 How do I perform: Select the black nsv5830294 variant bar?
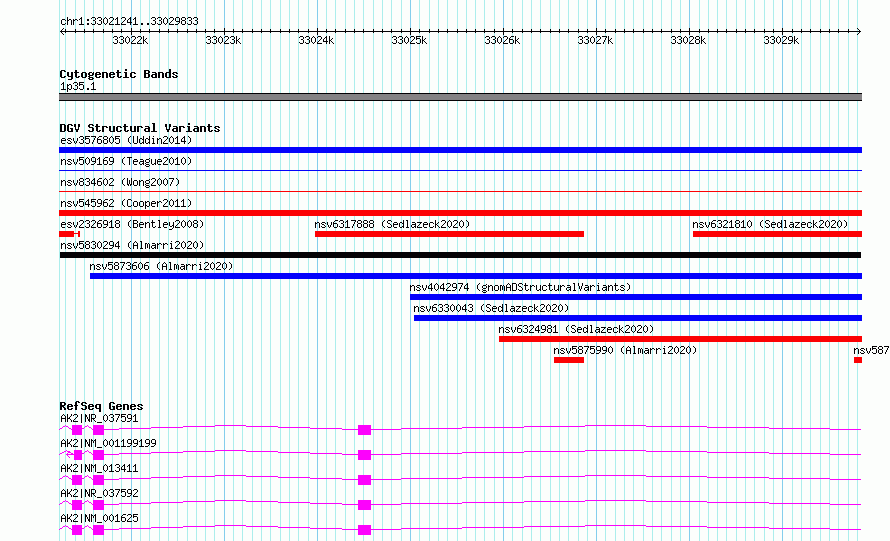point(460,255)
